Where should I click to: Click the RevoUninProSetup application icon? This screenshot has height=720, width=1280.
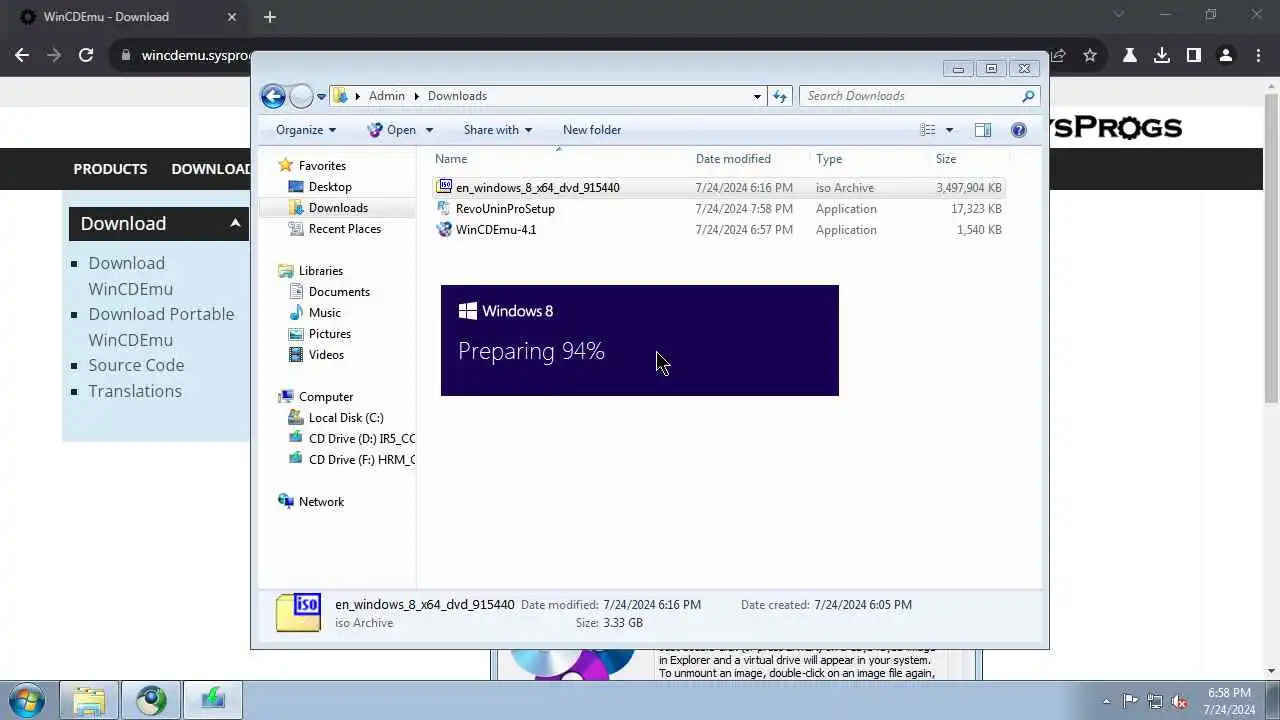coord(444,208)
